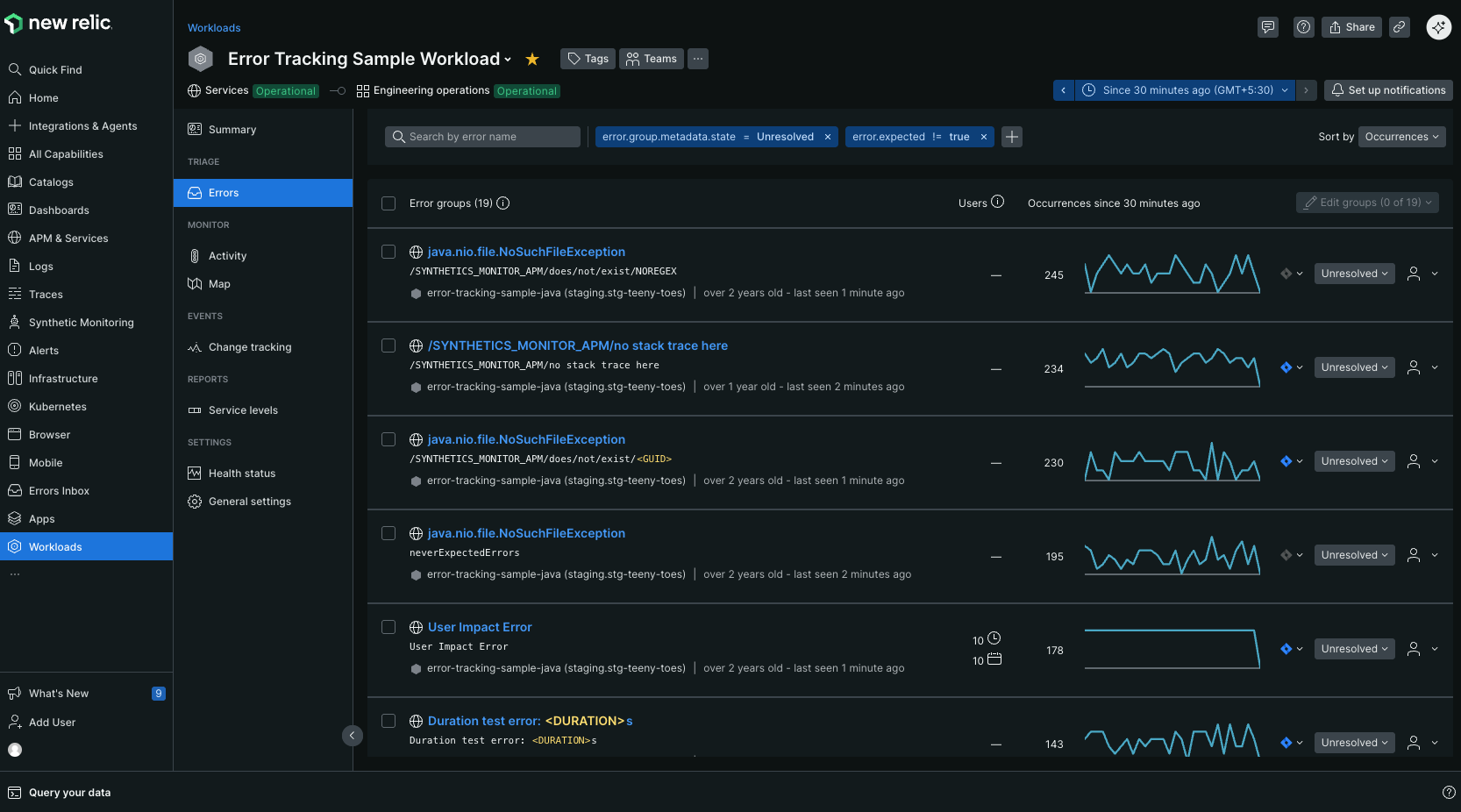Image resolution: width=1461 pixels, height=812 pixels.
Task: Click the add filter plus icon
Action: coord(1012,137)
